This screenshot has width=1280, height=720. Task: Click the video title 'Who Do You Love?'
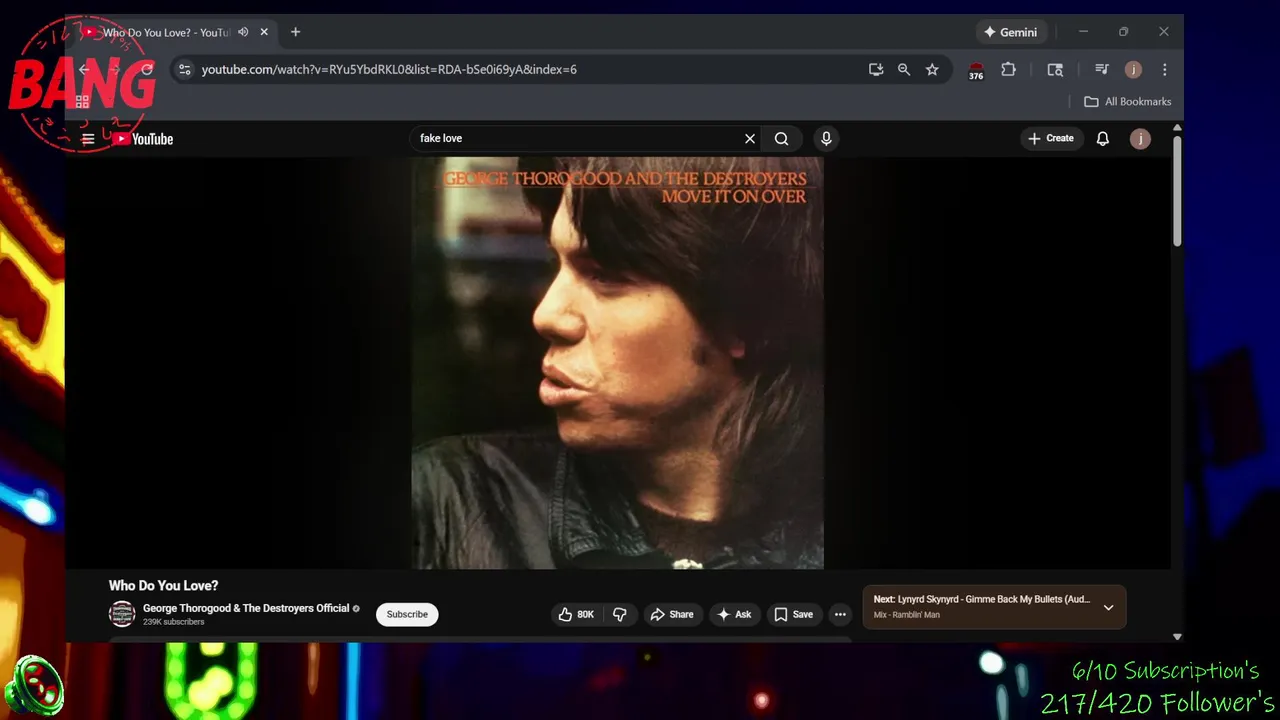[x=163, y=586]
